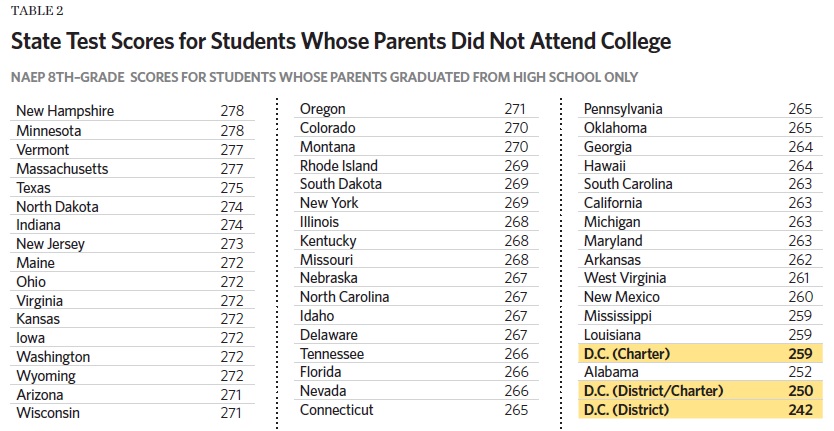This screenshot has height=431, width=834.
Task: Click the Wisconsin row label
Action: pyautogui.click(x=48, y=413)
